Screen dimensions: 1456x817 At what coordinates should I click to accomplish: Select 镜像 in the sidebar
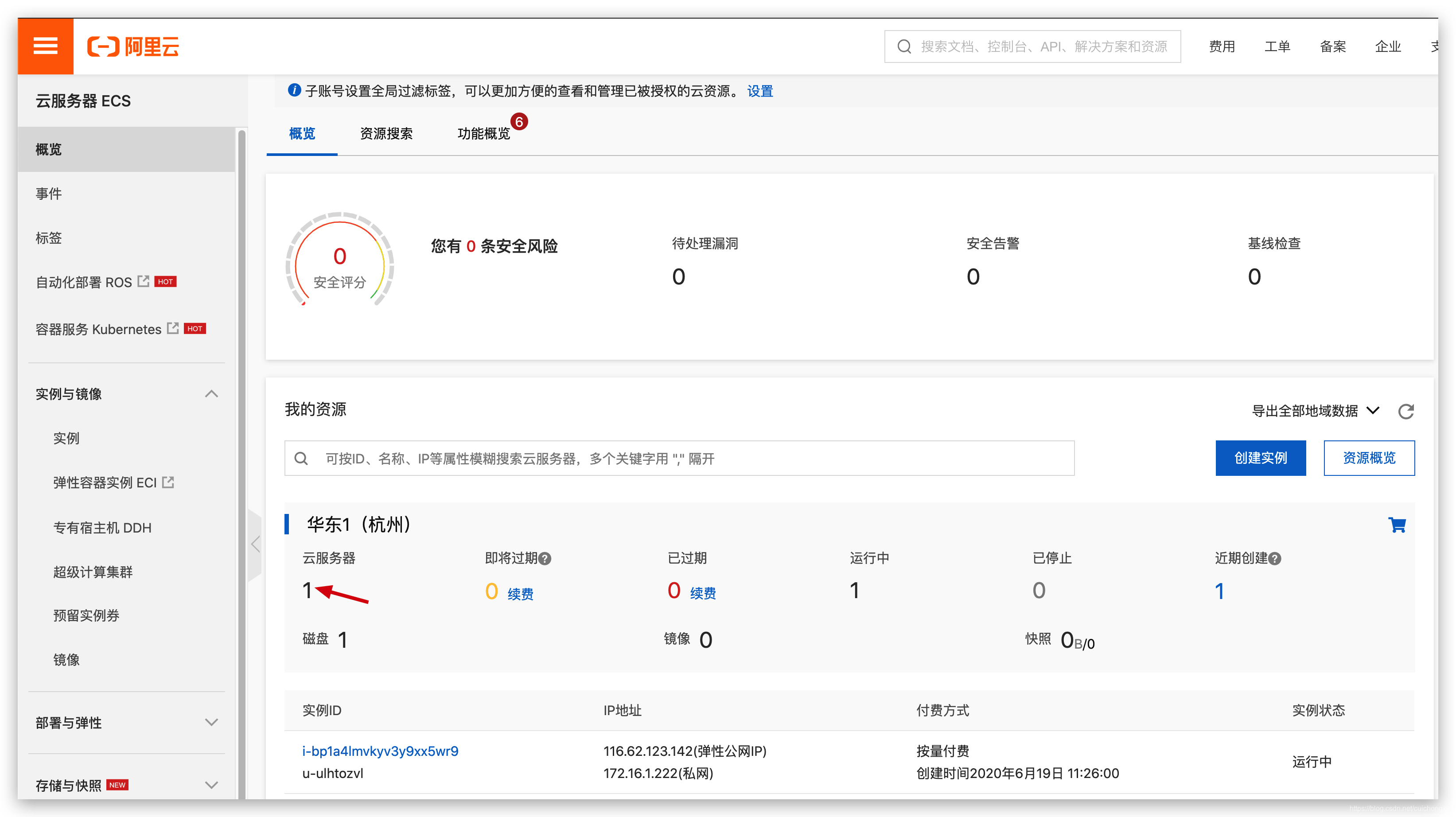tap(66, 659)
